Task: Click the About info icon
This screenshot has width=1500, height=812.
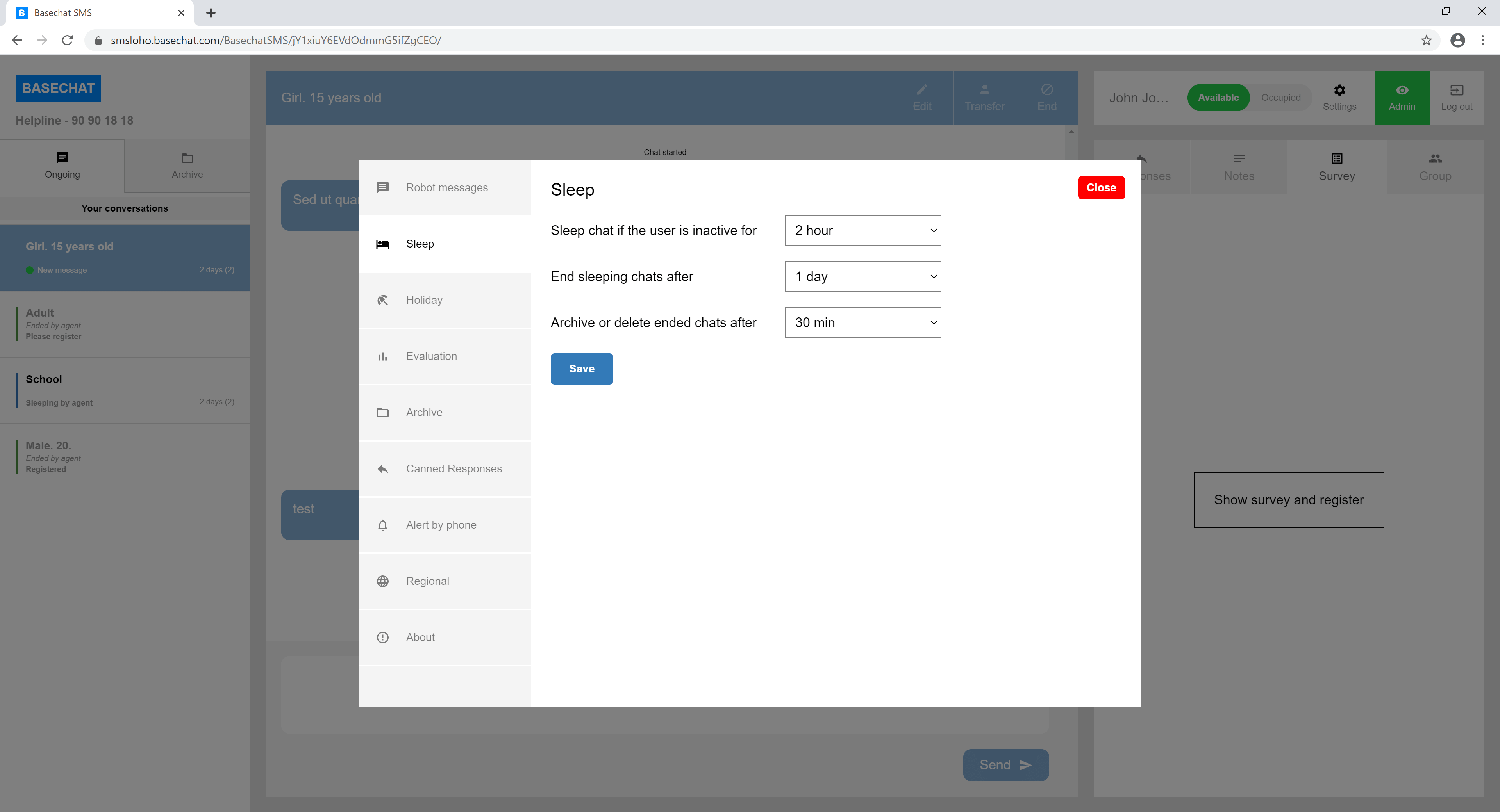Action: coord(382,637)
